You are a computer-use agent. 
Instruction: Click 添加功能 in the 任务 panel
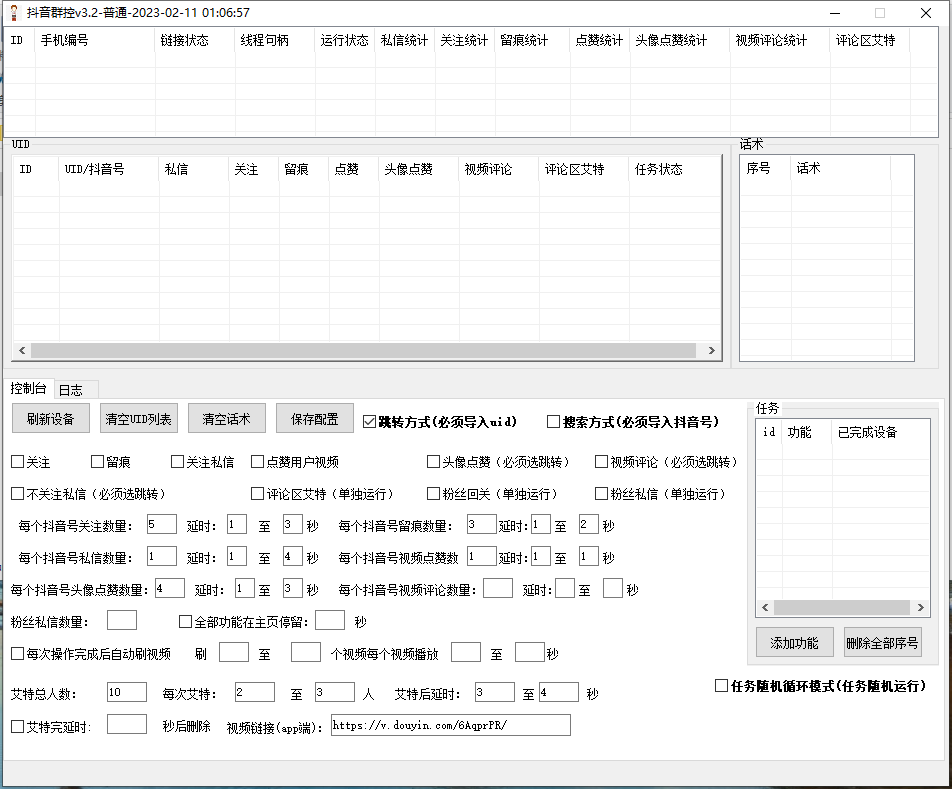[794, 643]
